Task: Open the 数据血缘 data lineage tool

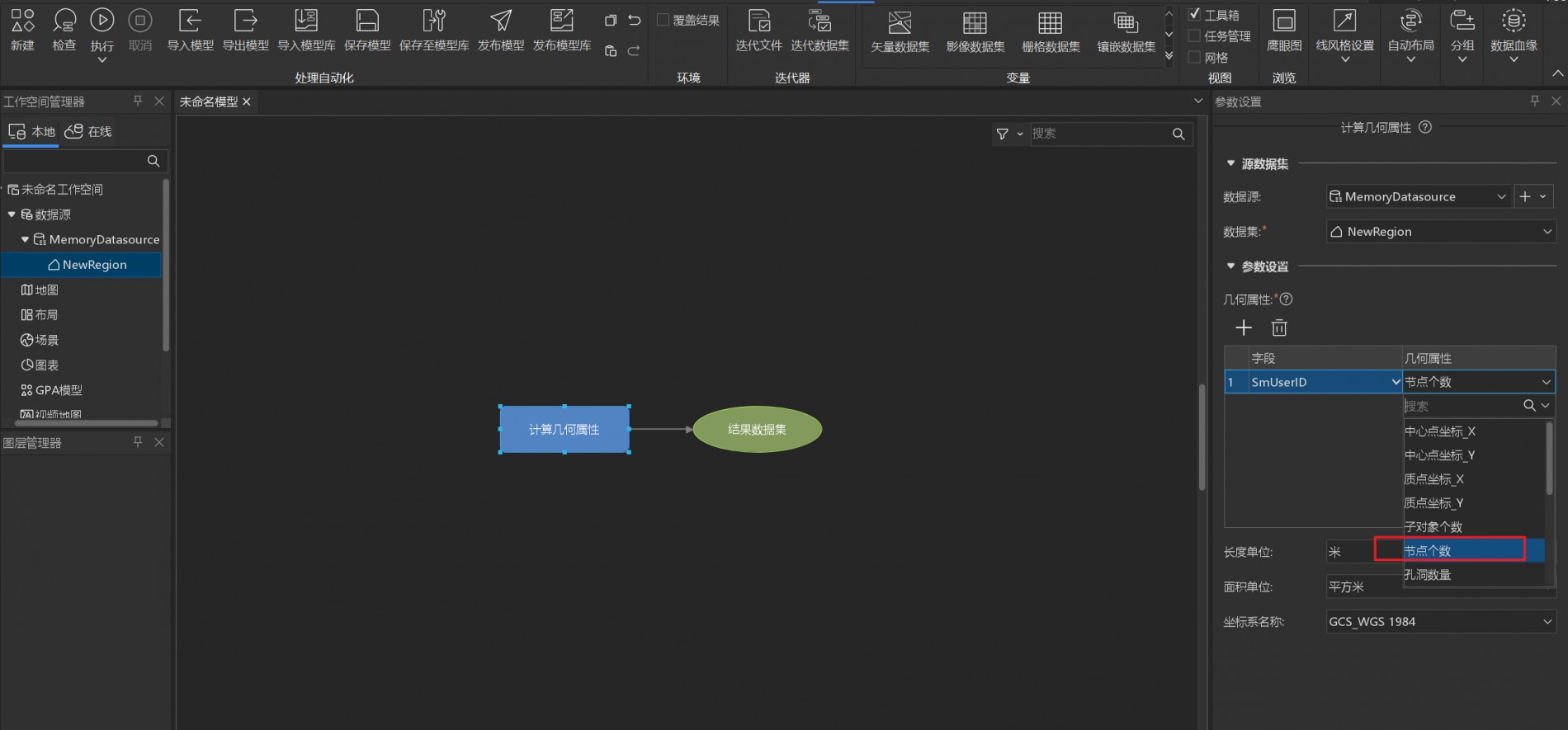Action: point(1514,33)
